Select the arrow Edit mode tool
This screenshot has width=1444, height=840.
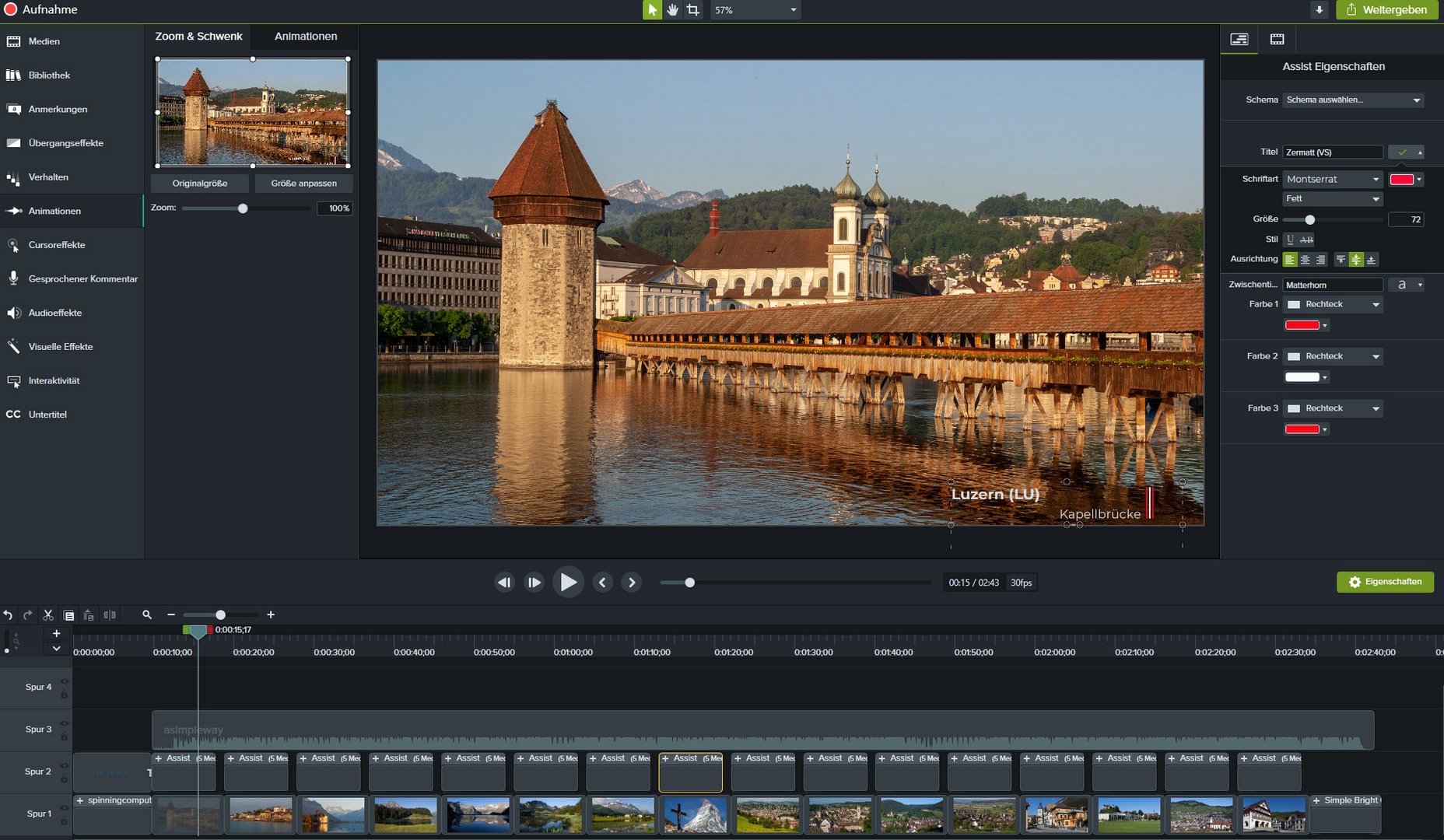click(x=652, y=10)
